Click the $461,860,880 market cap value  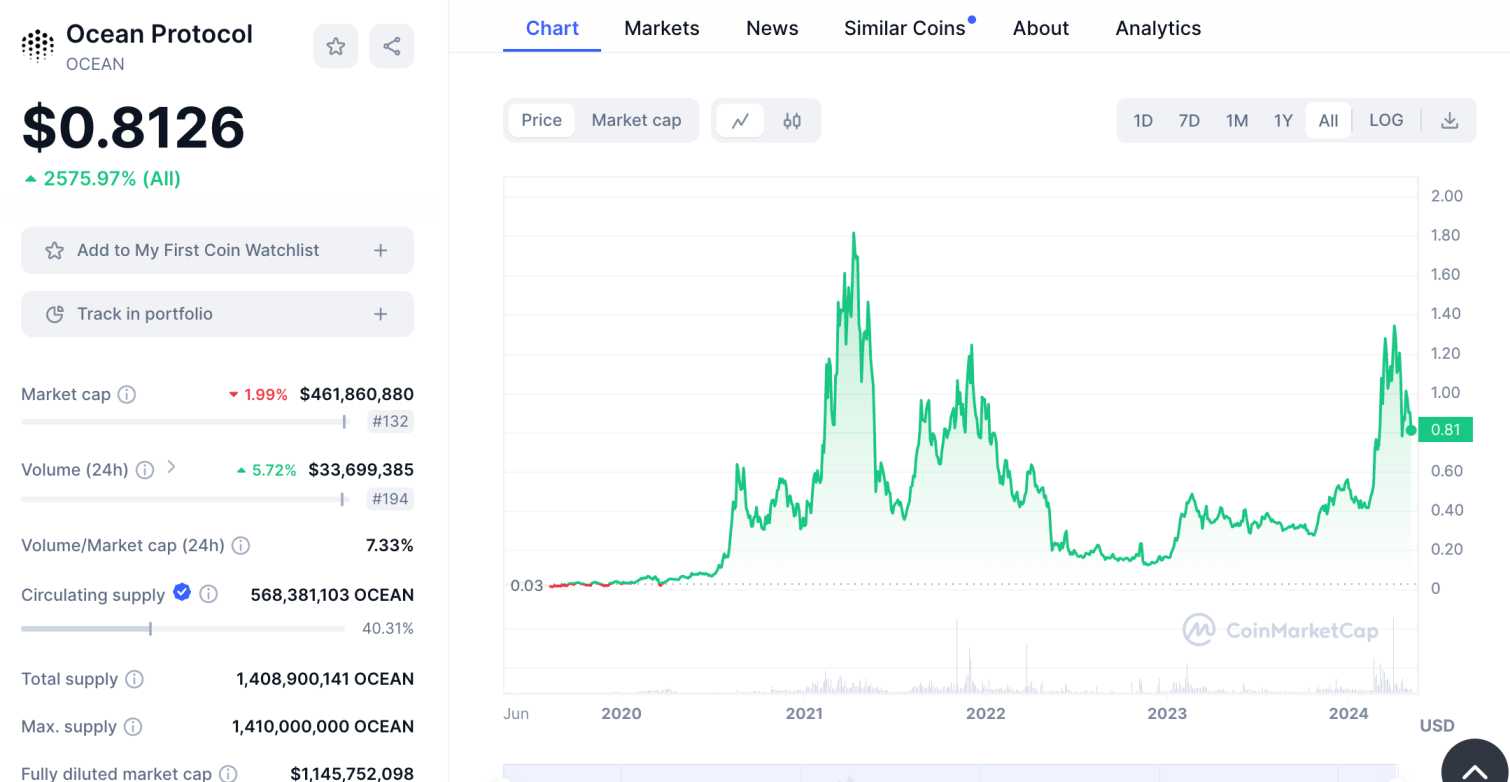357,394
